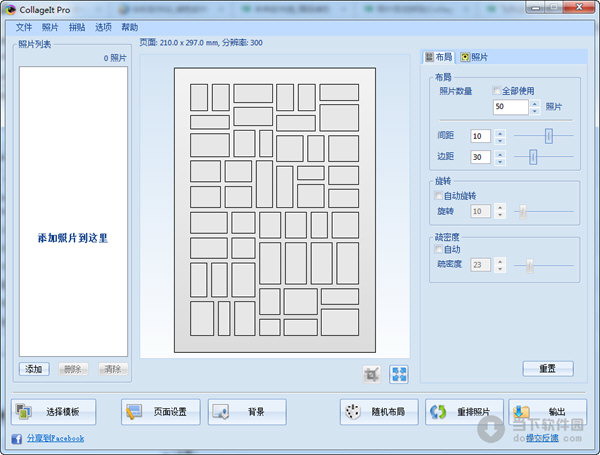
Task: Click 添加 to add photos
Action: pos(34,369)
